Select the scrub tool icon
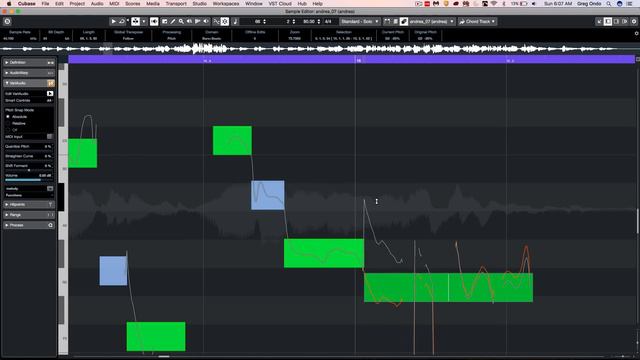This screenshot has width=640, height=360. coord(198,21)
